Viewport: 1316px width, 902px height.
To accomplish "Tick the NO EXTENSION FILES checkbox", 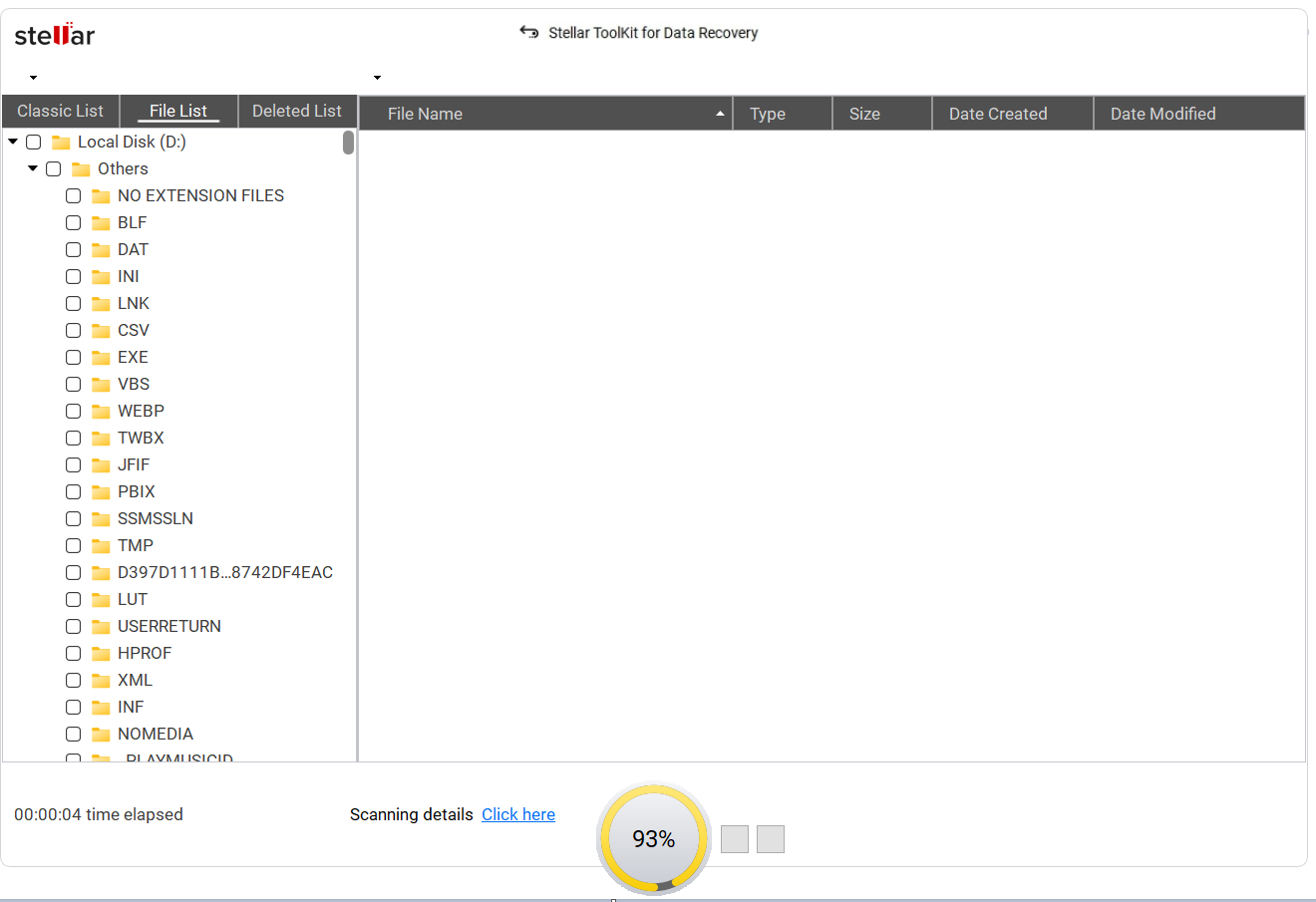I will coord(74,196).
